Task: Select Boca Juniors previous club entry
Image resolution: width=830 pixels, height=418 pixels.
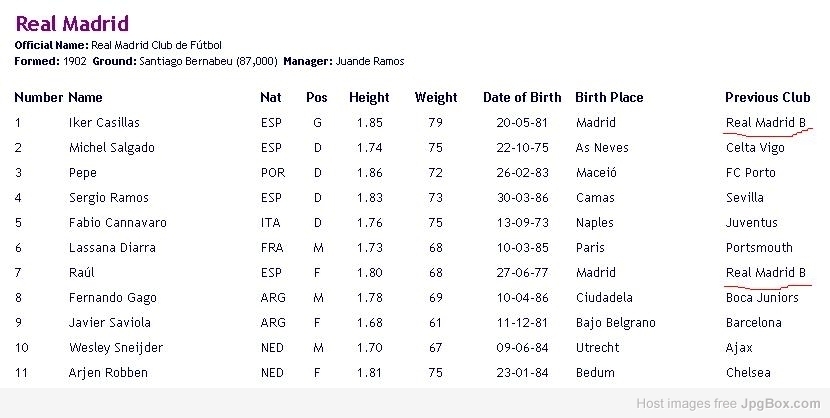Action: [762, 297]
